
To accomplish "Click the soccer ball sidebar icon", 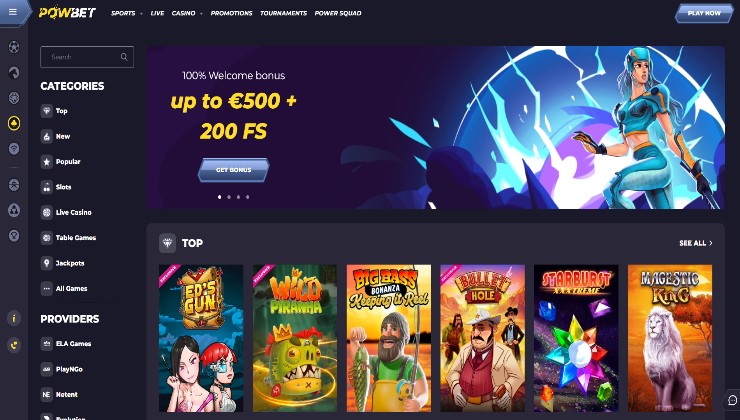I will (x=14, y=47).
